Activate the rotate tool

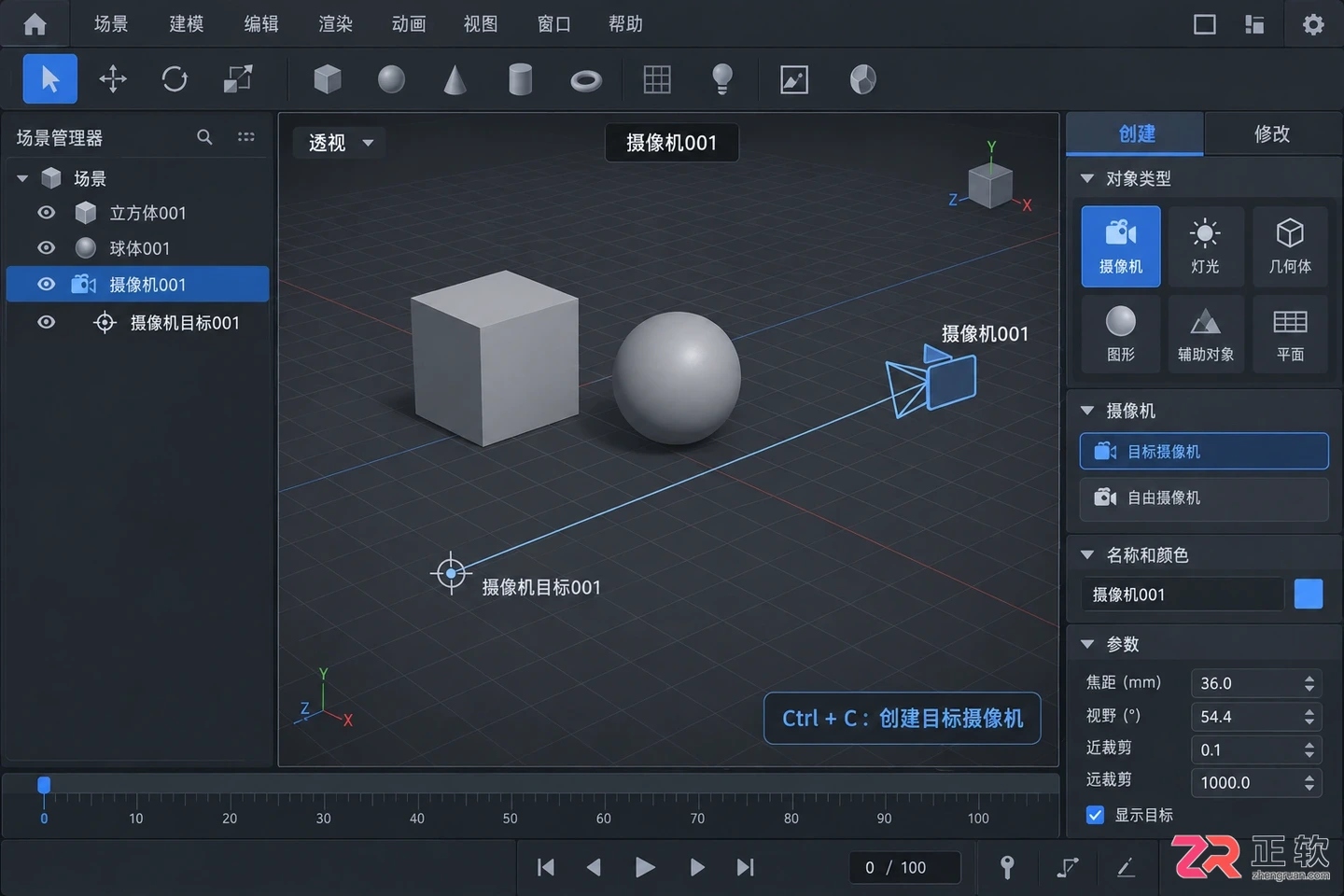pos(175,79)
